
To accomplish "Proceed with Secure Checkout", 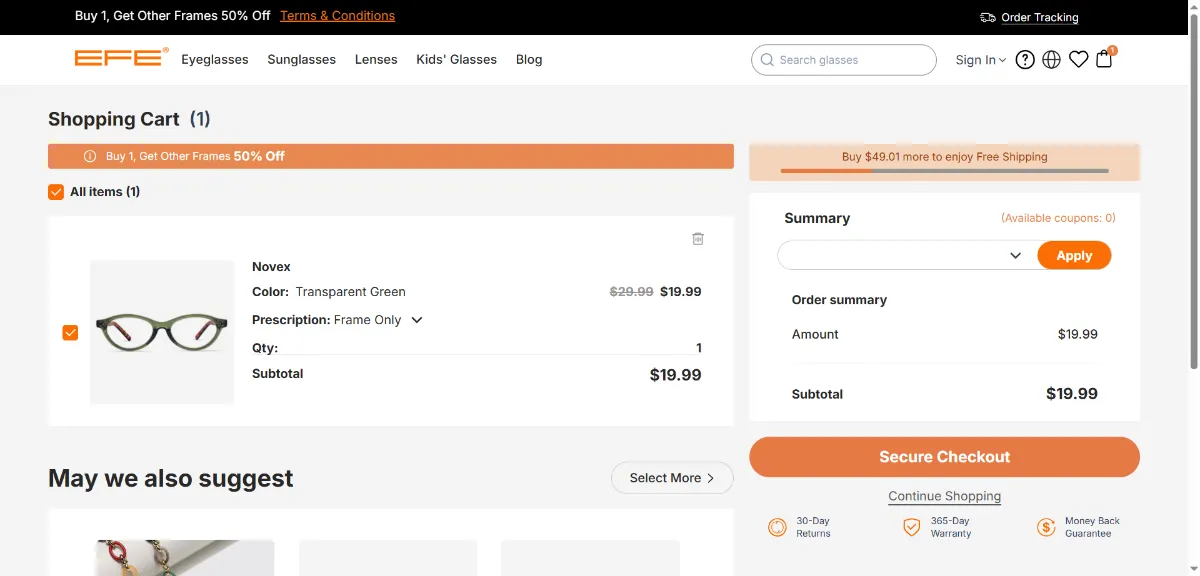I will (x=944, y=457).
